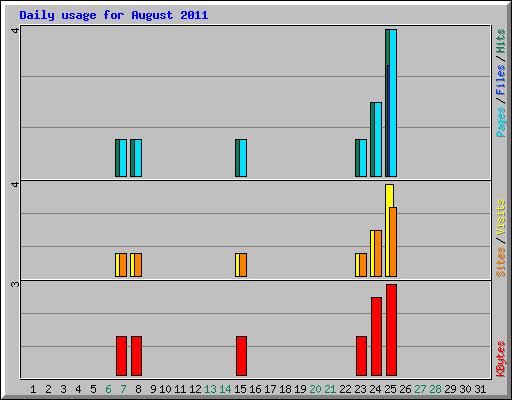Pick the orange Sites bar for day 15

pos(243,265)
